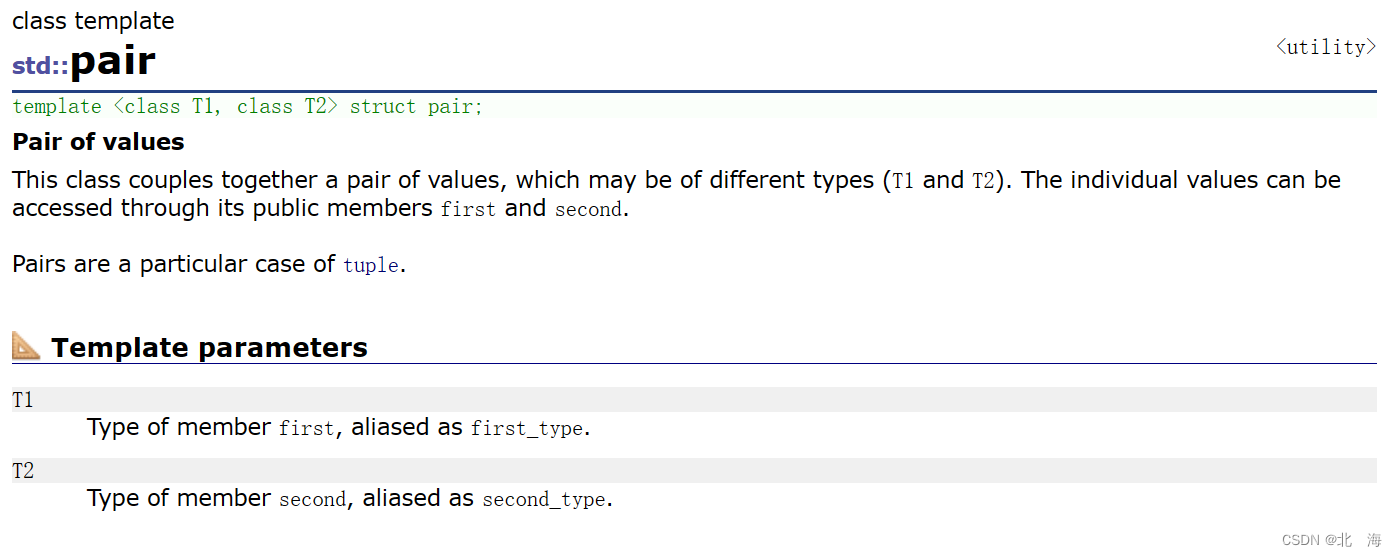
Task: Click the word 'second' in description paragraph
Action: (589, 210)
